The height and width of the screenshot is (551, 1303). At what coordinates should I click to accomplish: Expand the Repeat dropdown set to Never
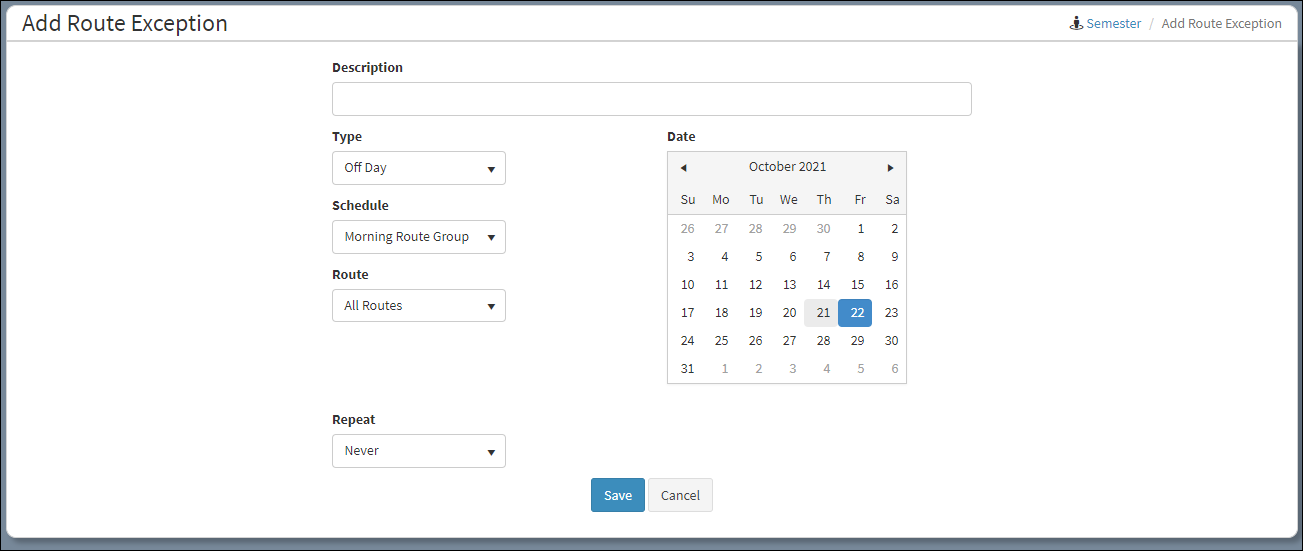click(418, 451)
